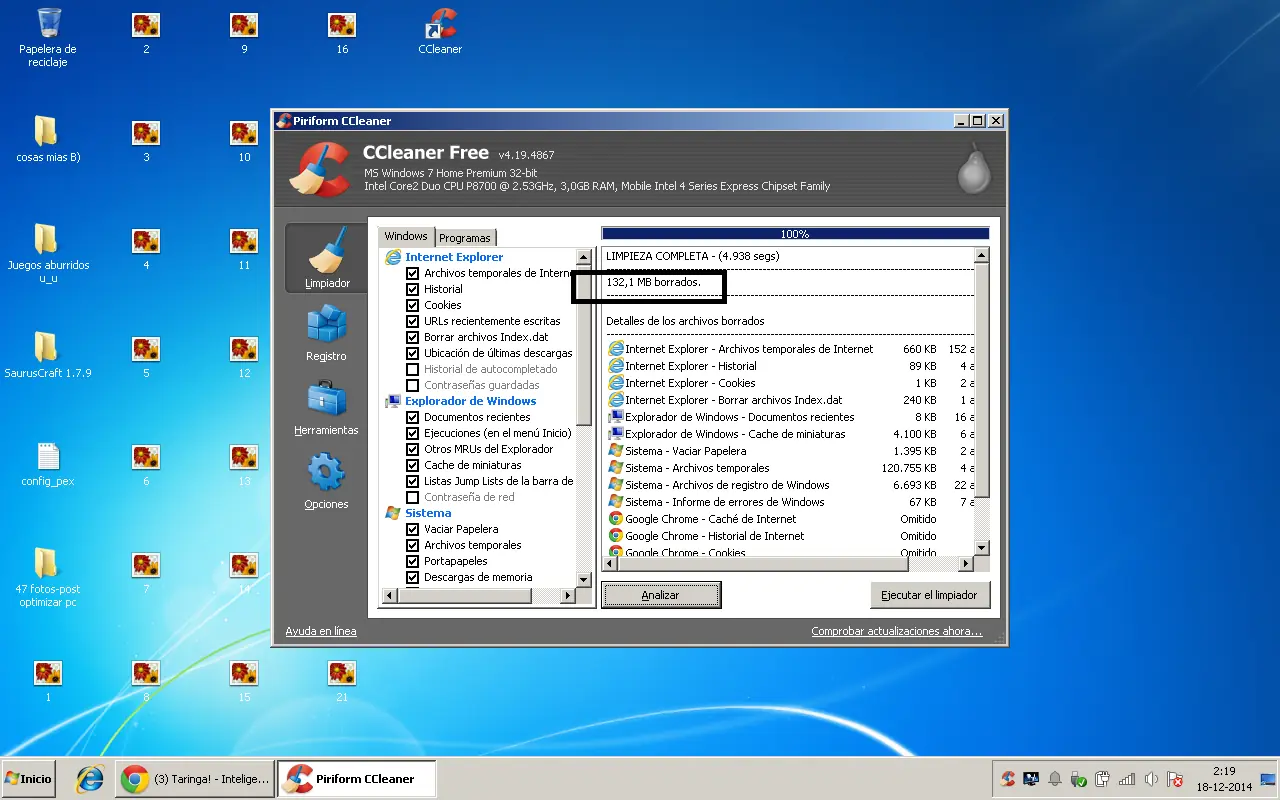Click options list scroll-up arrow

pyautogui.click(x=584, y=256)
